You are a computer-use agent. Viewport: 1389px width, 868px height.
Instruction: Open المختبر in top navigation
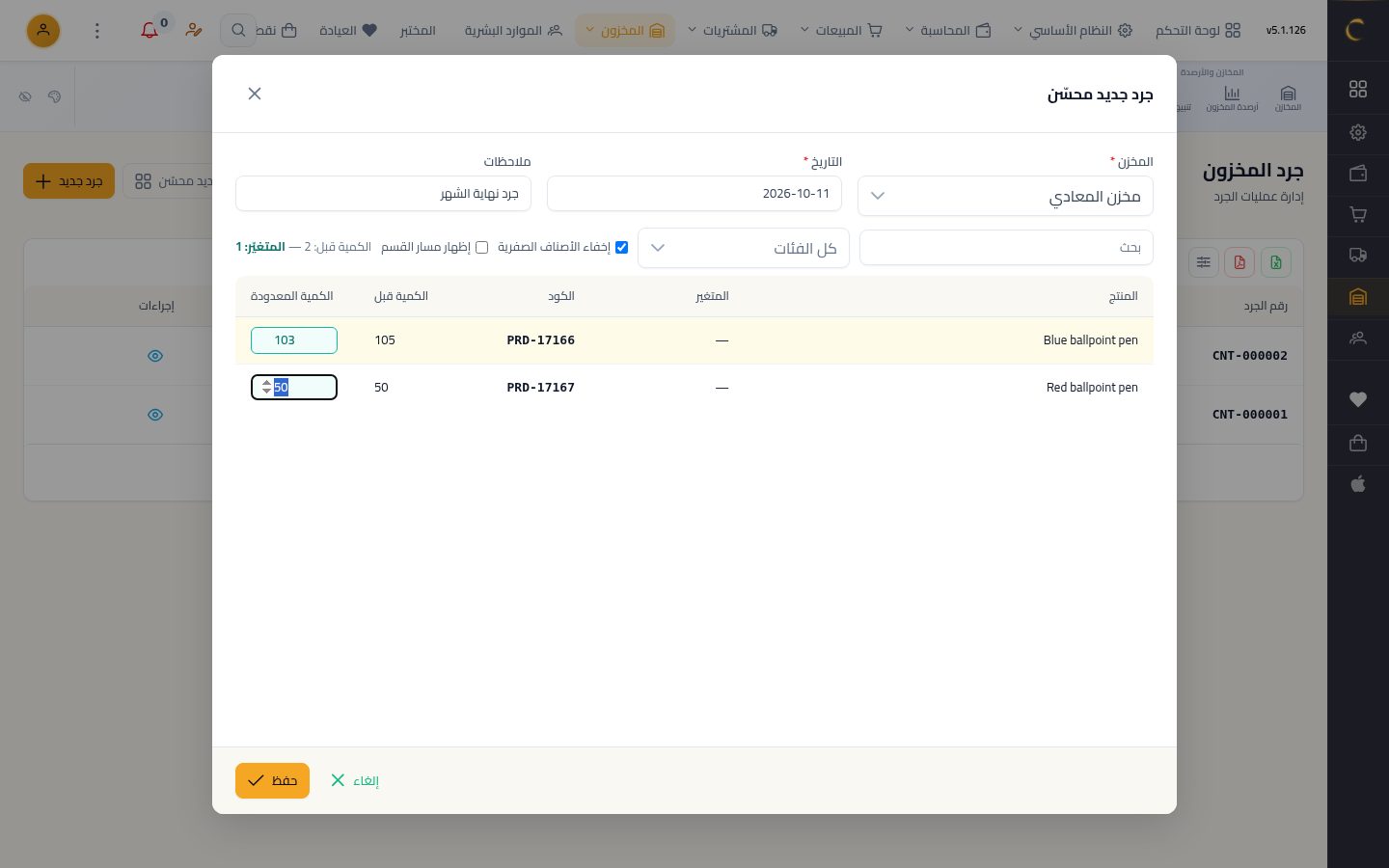(x=418, y=31)
